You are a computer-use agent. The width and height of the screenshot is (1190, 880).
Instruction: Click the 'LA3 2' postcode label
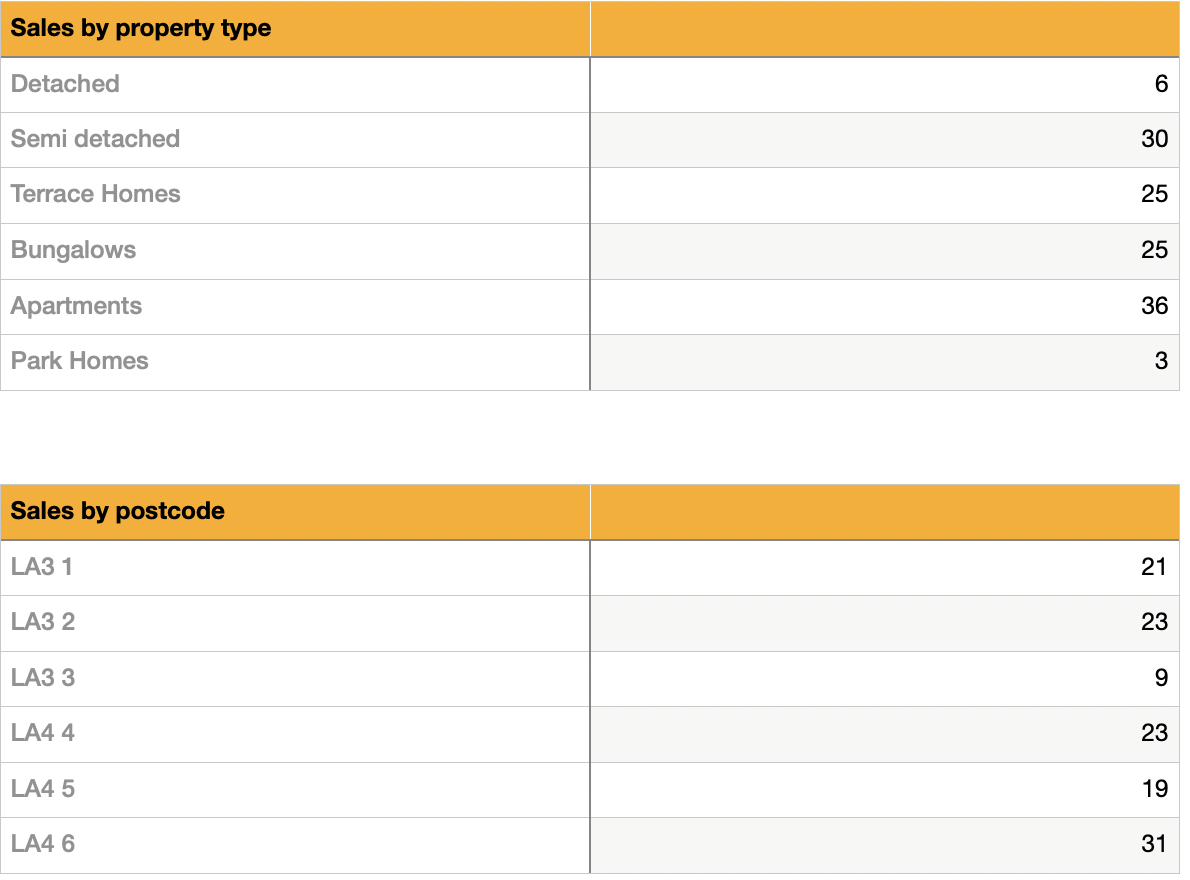(43, 622)
